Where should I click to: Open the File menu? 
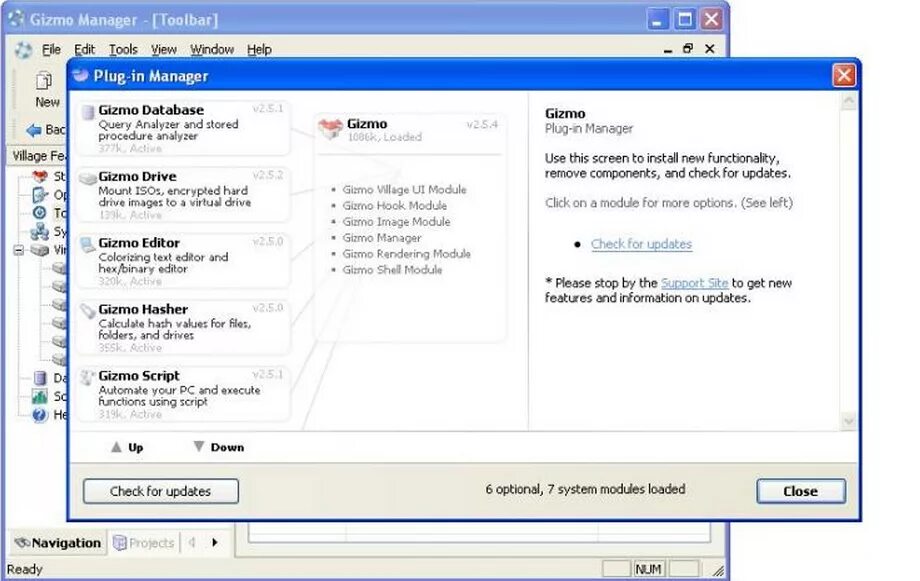pyautogui.click(x=51, y=49)
